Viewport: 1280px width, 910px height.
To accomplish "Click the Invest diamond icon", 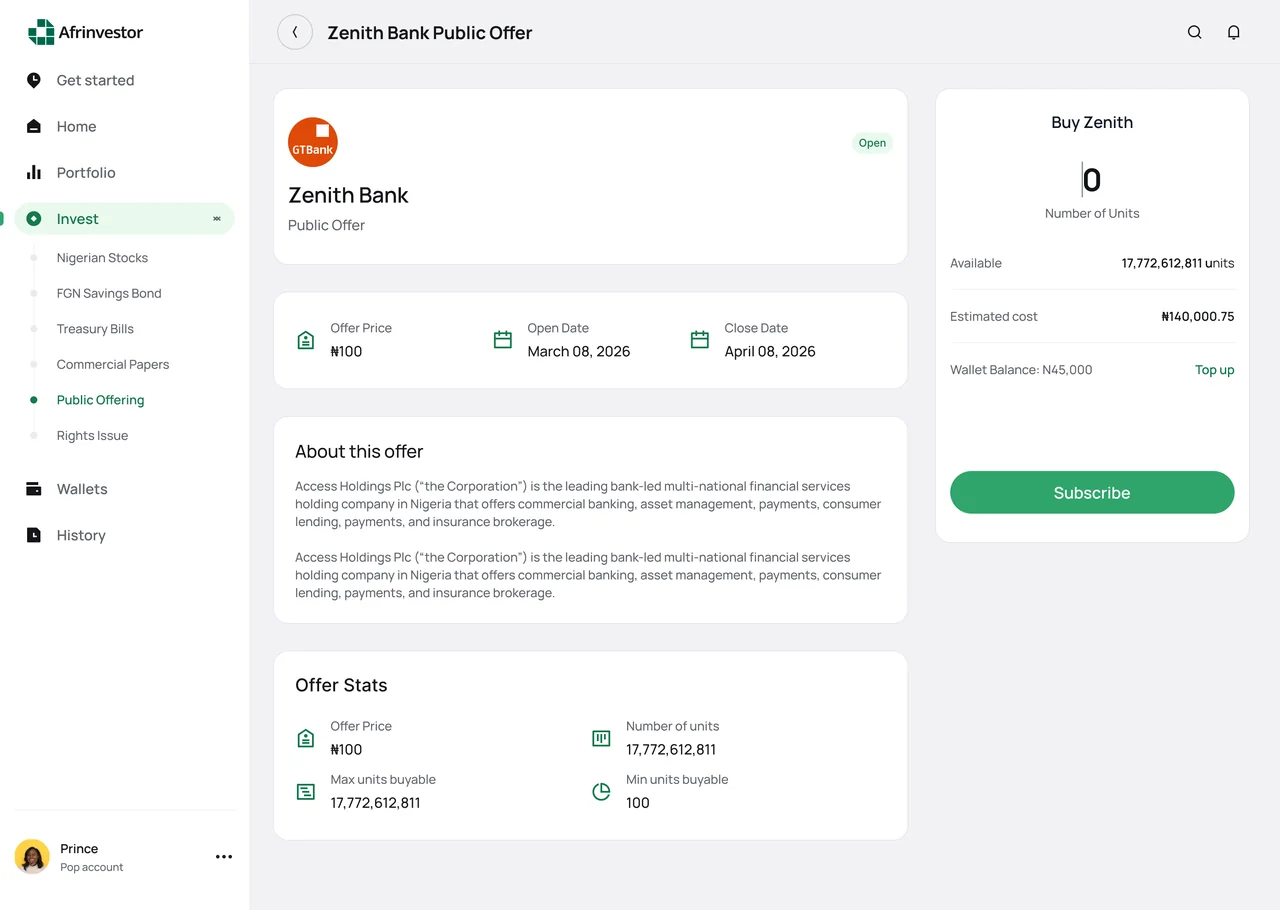I will click(x=34, y=218).
